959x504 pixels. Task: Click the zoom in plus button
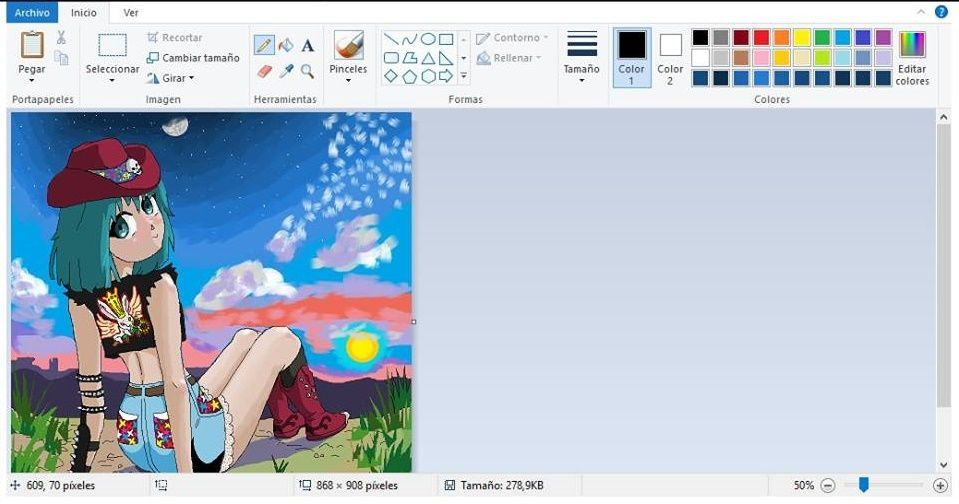(940, 485)
